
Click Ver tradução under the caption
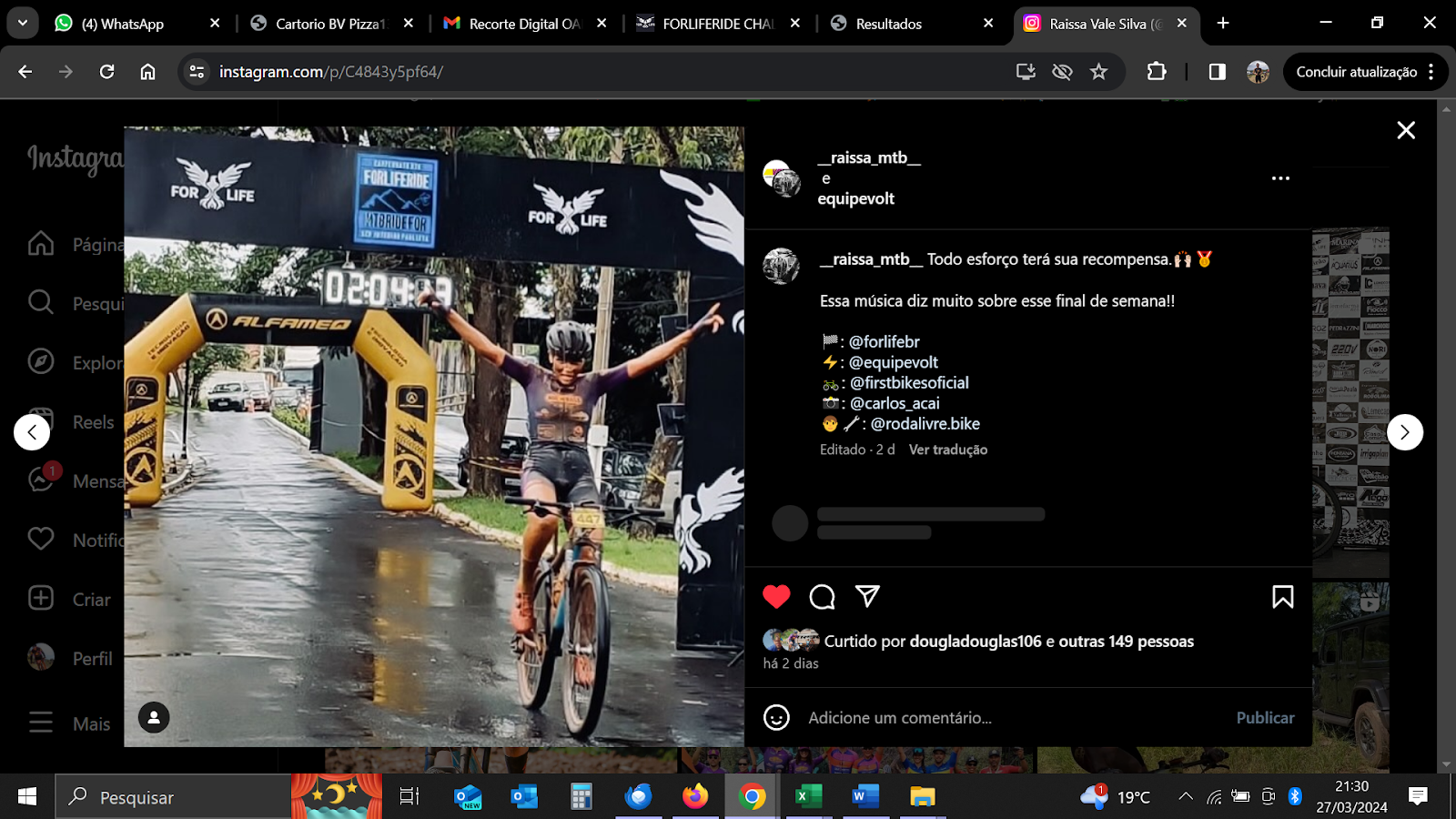click(948, 450)
